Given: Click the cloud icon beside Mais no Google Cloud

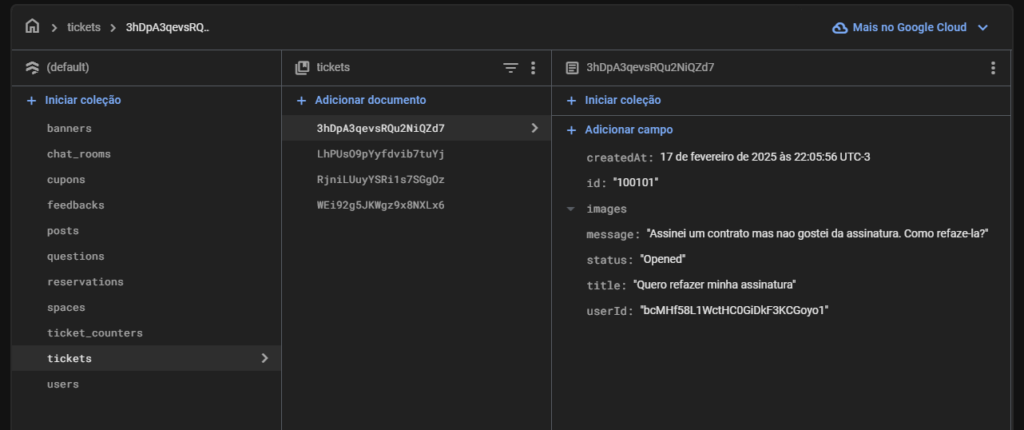Looking at the screenshot, I should coord(839,28).
